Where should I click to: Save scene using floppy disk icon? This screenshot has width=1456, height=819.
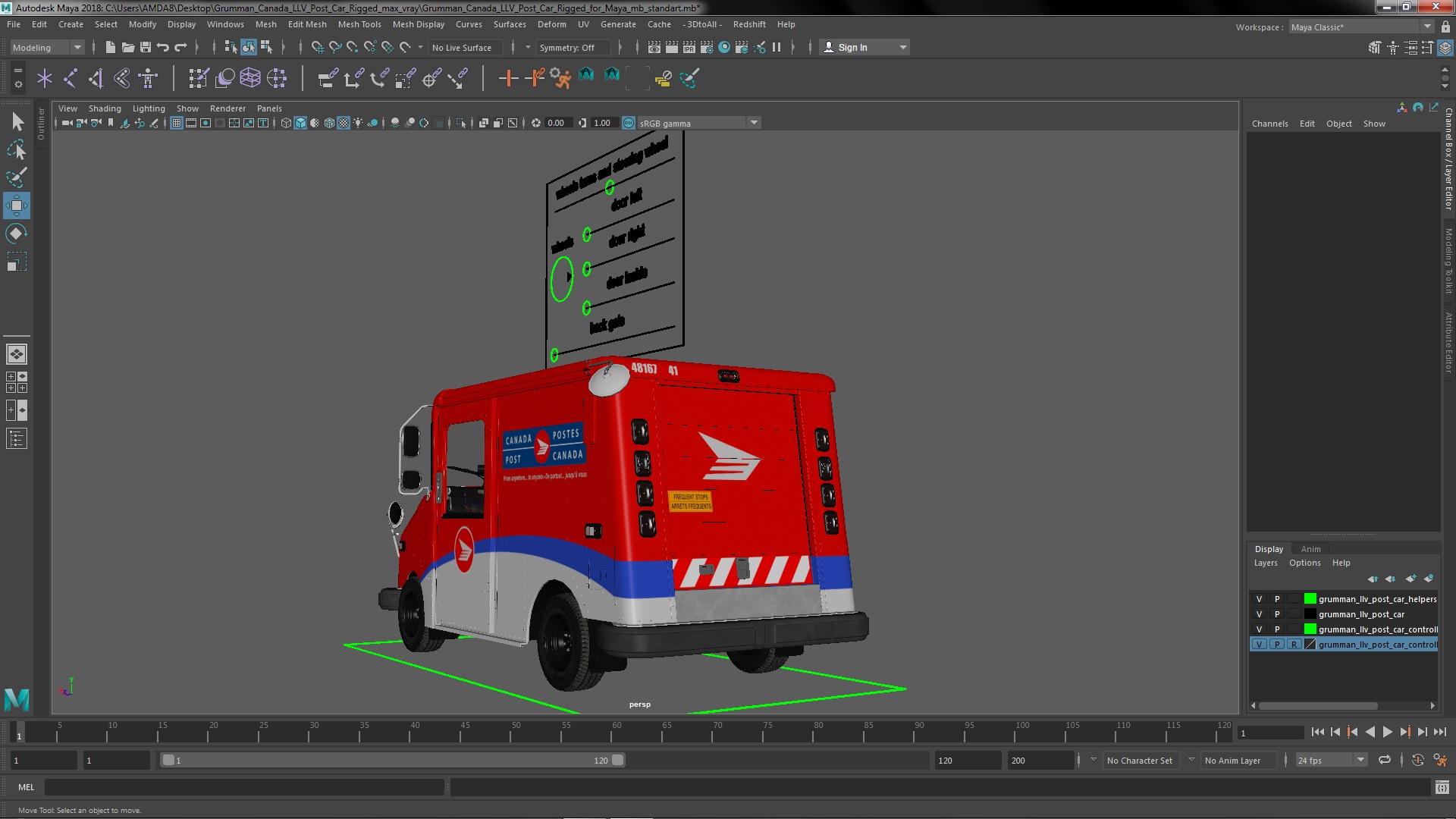tap(145, 47)
